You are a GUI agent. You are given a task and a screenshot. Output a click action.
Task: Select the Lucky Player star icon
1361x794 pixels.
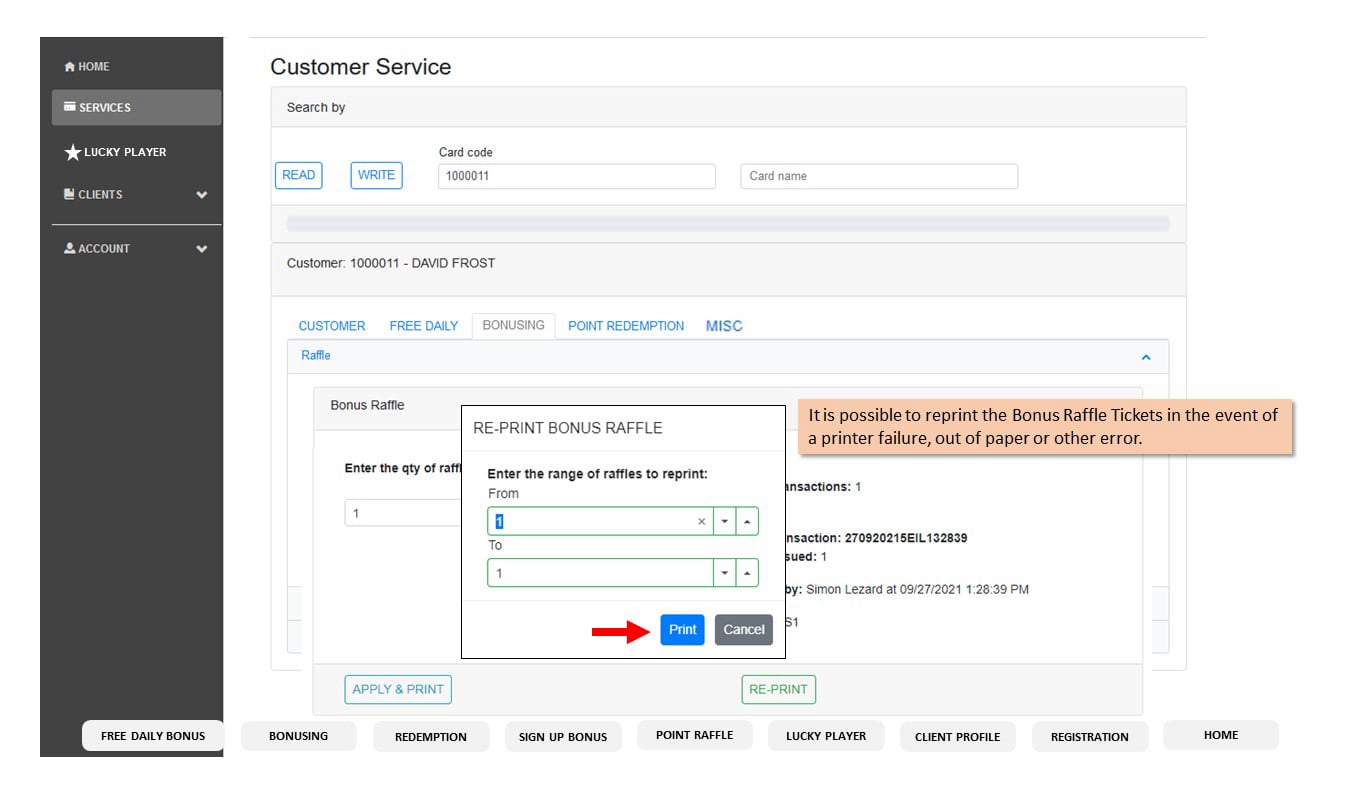[72, 153]
